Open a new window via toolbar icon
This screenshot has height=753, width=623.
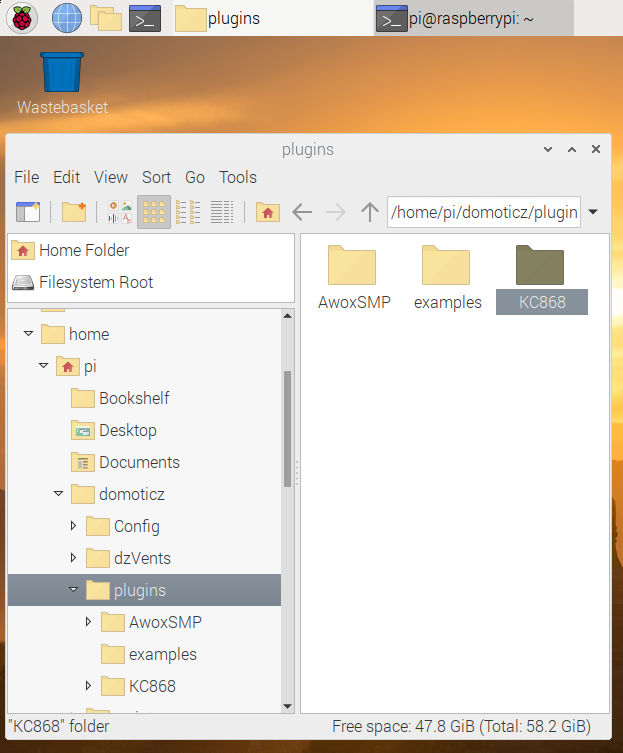[x=27, y=211]
